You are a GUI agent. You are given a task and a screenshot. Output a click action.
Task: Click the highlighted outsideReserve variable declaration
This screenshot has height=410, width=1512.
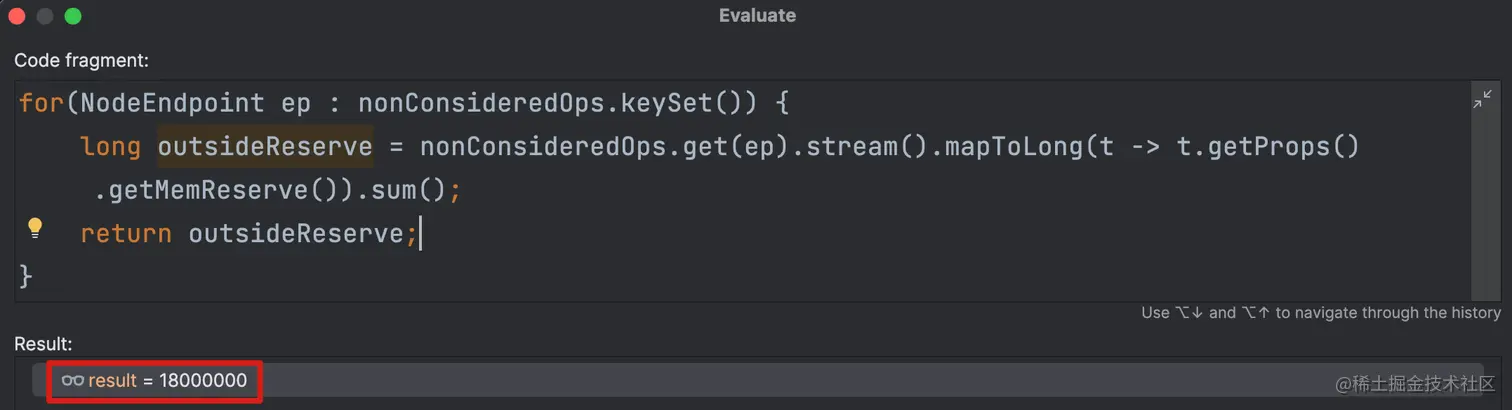point(265,147)
